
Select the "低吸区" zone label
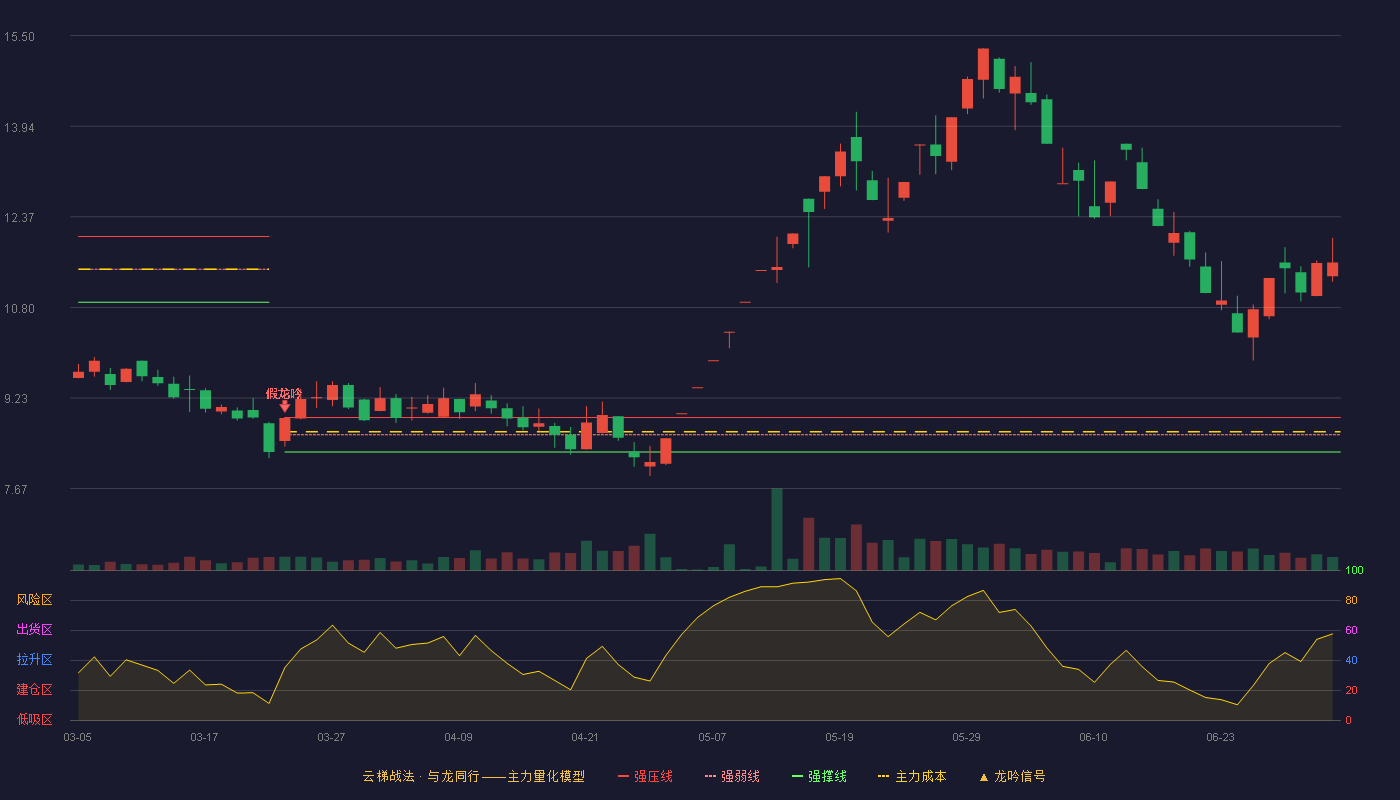34,719
